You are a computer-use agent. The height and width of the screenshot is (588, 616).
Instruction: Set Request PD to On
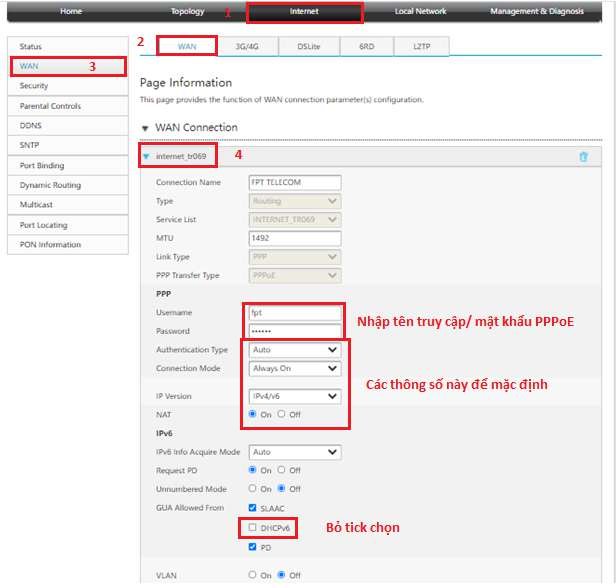point(253,470)
